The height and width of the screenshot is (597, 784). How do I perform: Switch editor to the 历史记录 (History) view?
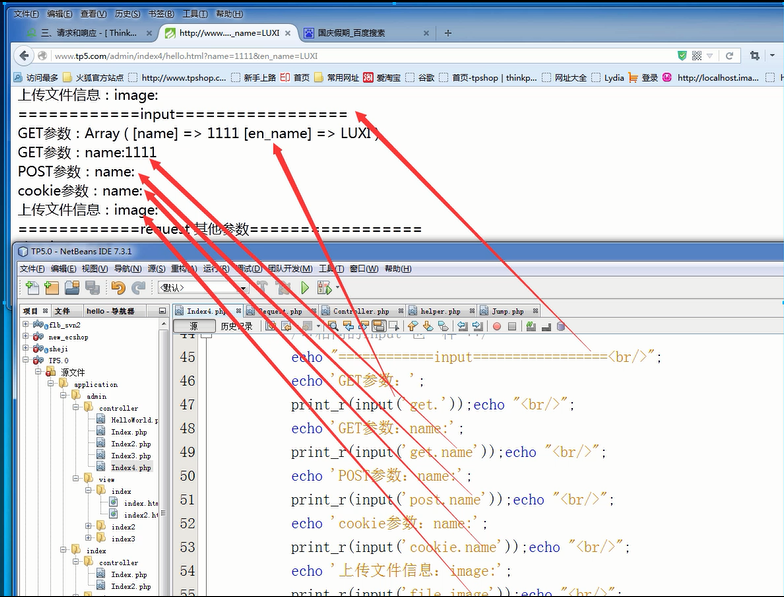pos(236,326)
